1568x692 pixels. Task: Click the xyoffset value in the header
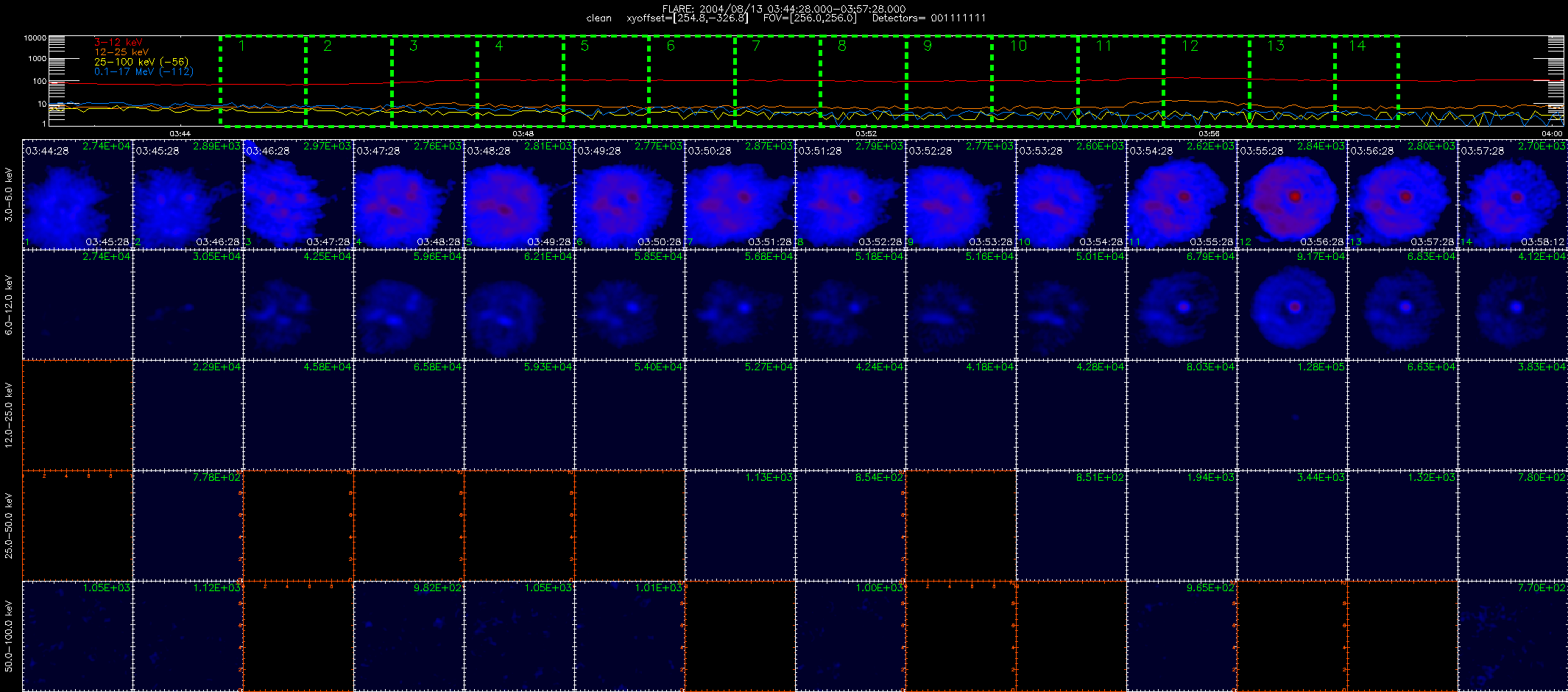688,18
